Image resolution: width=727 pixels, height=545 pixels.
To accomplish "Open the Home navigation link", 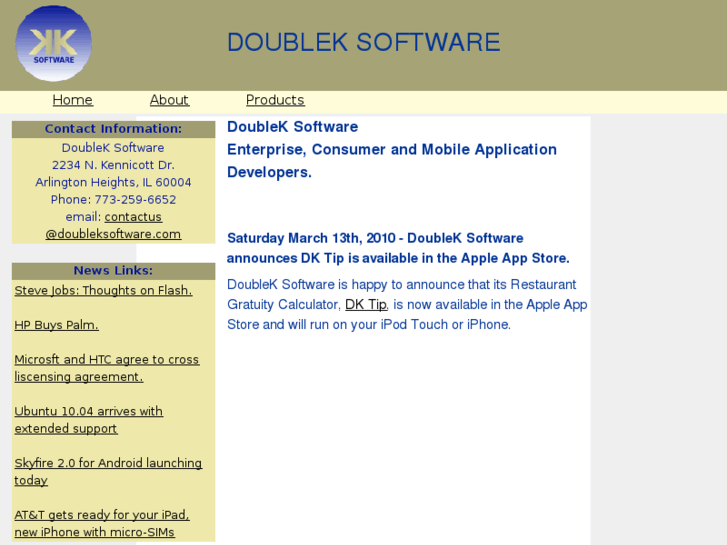I will [x=73, y=100].
